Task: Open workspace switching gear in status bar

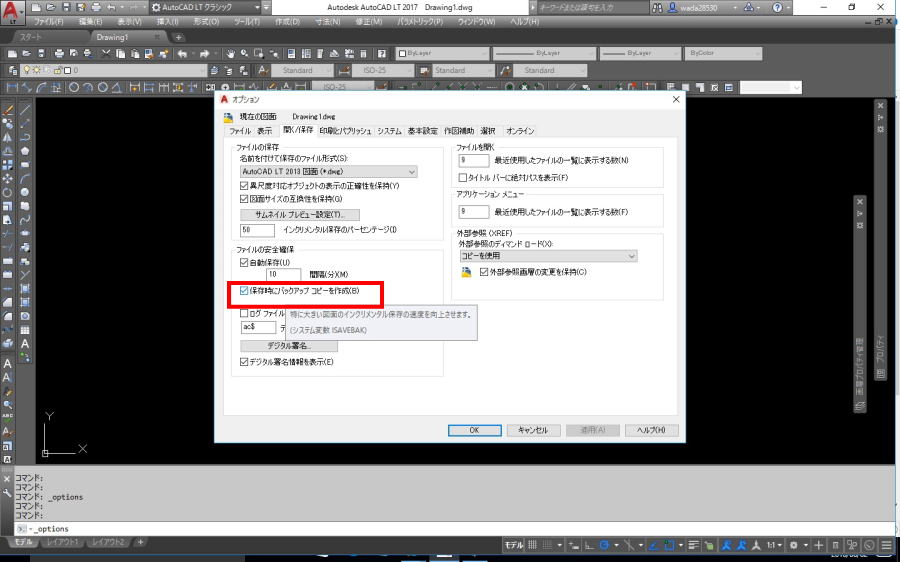Action: pyautogui.click(x=794, y=545)
